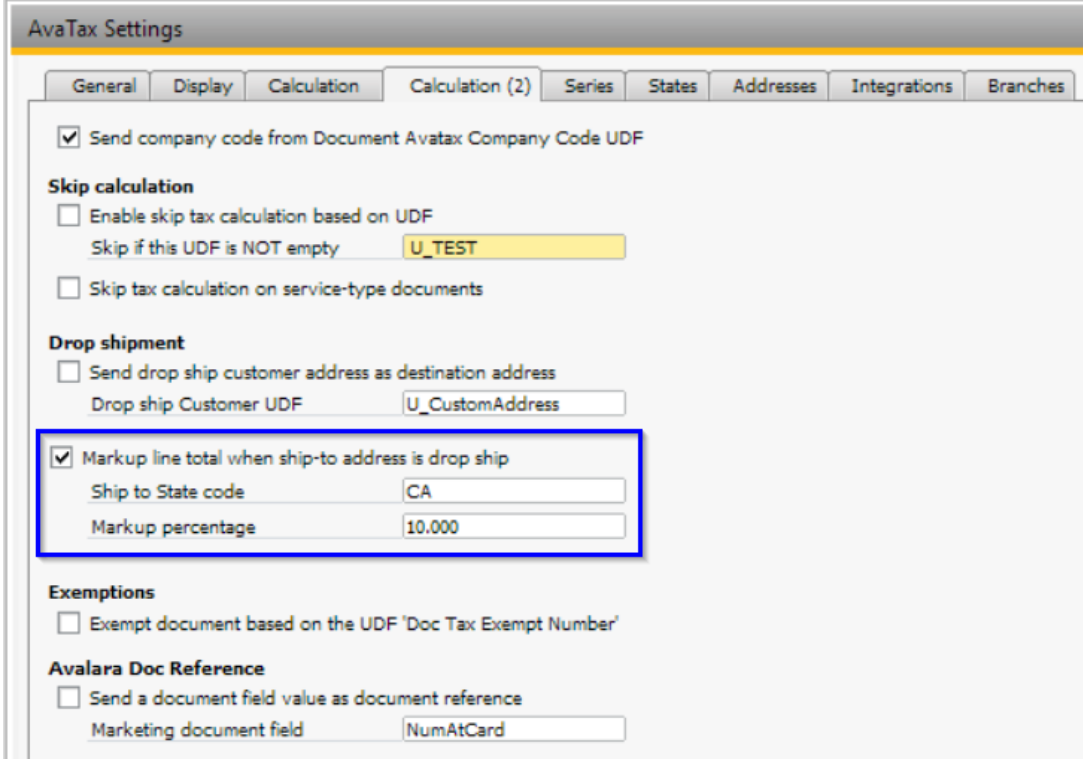Switch to the Addresses tab
The image size is (1083, 759).
coord(769,86)
